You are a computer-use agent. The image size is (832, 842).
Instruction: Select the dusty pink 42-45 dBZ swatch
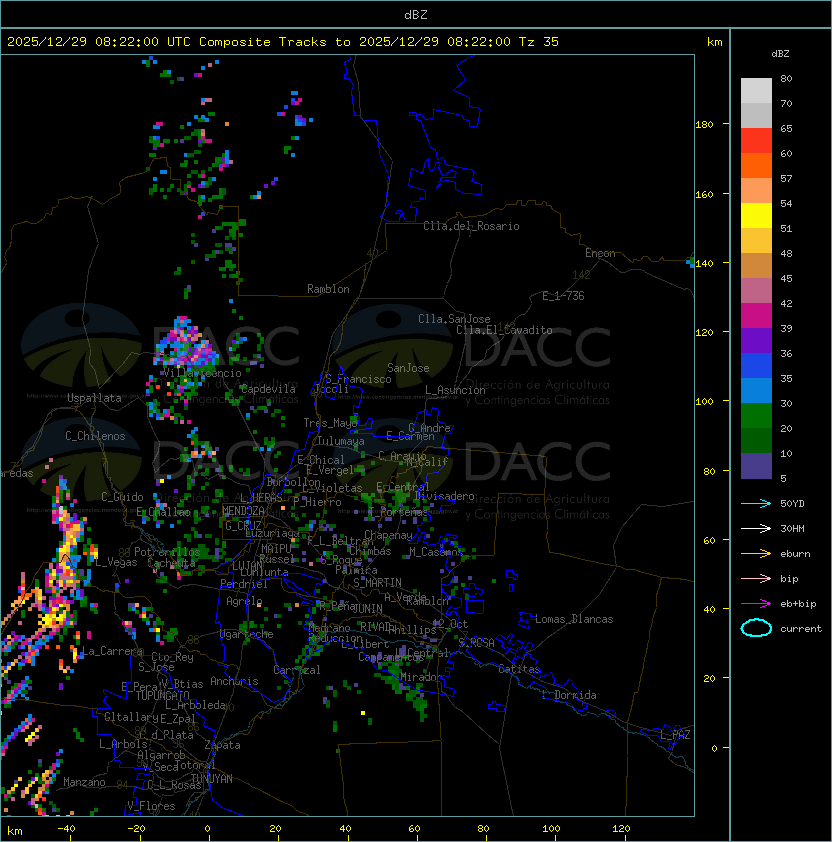click(x=756, y=291)
